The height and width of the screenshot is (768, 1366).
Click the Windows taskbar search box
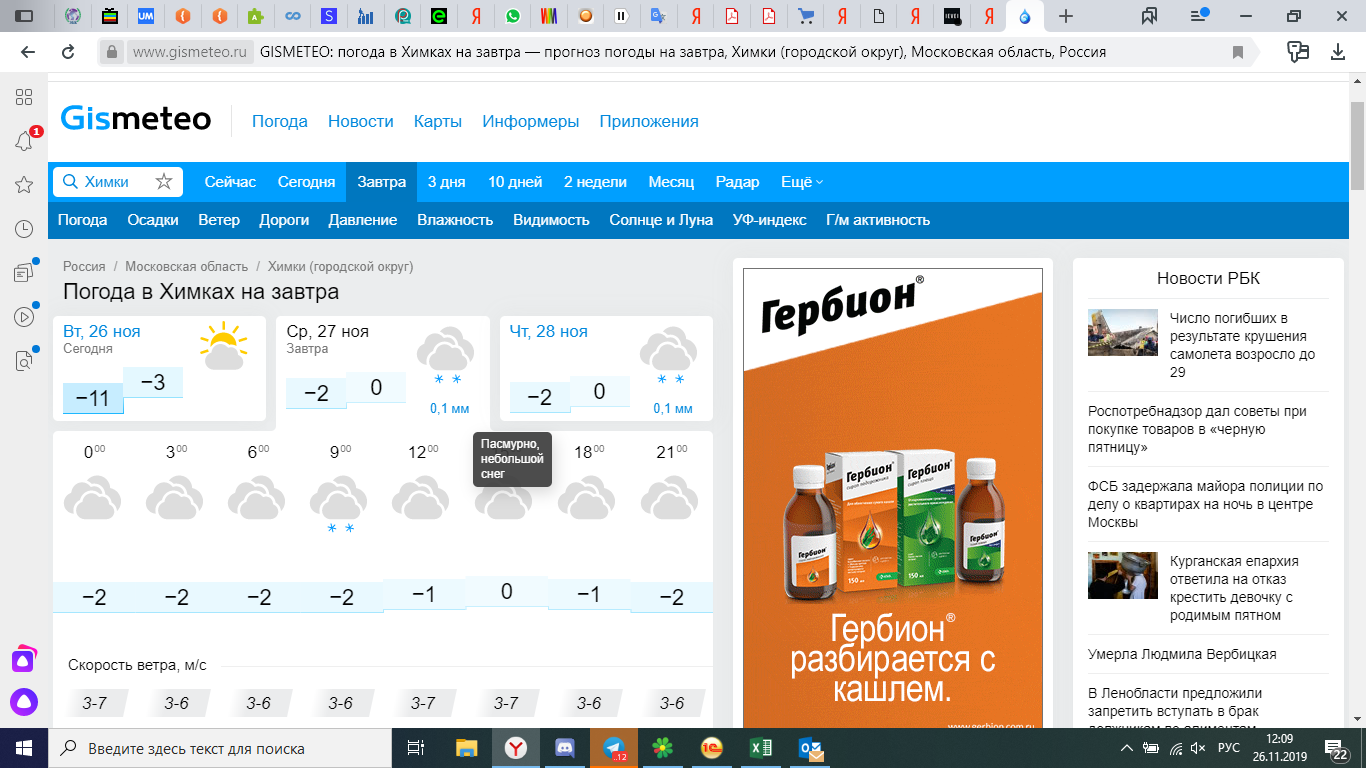pyautogui.click(x=221, y=747)
